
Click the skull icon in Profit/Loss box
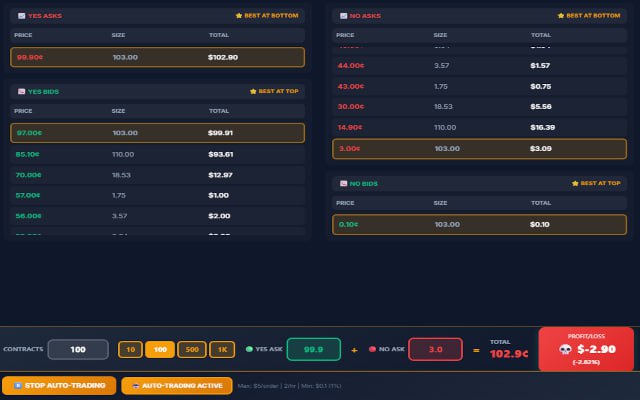[x=566, y=350]
